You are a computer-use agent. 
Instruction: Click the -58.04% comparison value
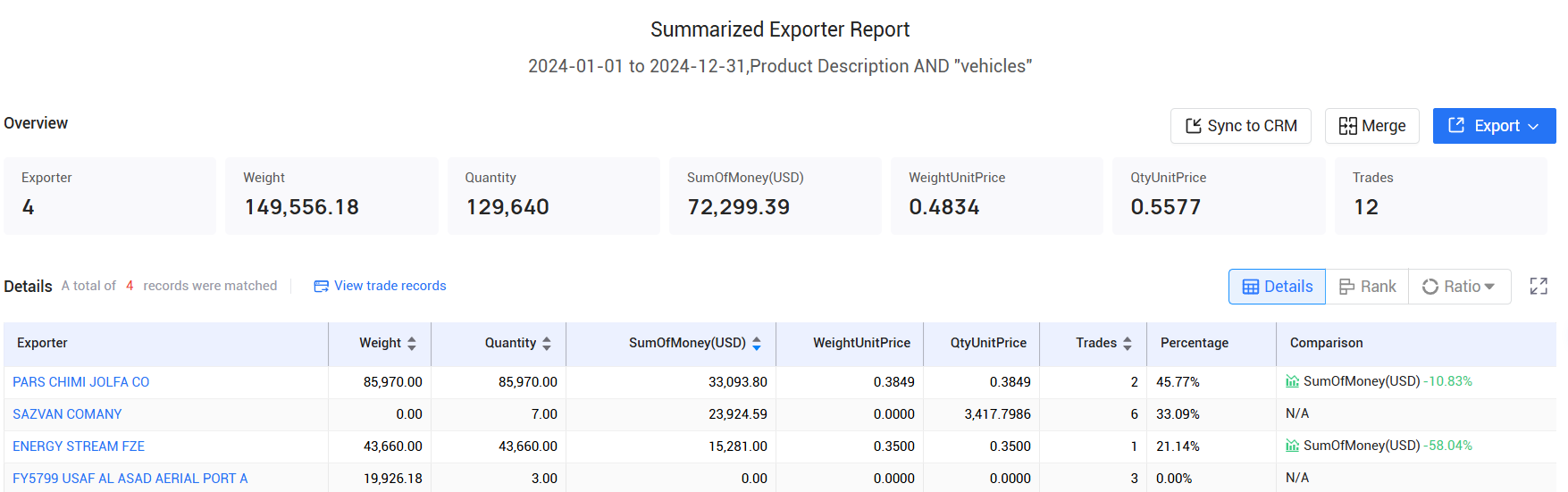(x=1447, y=446)
